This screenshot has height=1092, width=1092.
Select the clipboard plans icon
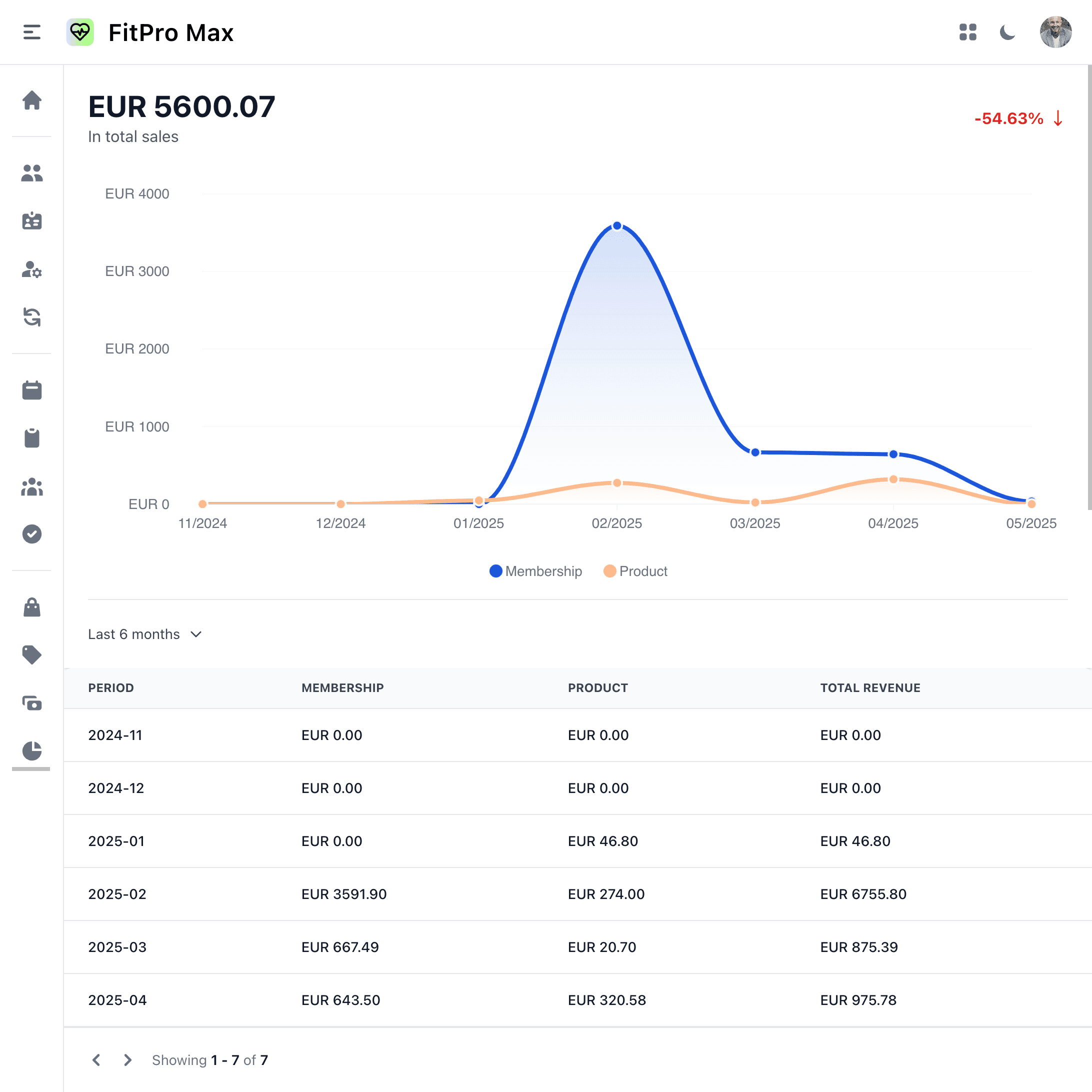click(32, 436)
